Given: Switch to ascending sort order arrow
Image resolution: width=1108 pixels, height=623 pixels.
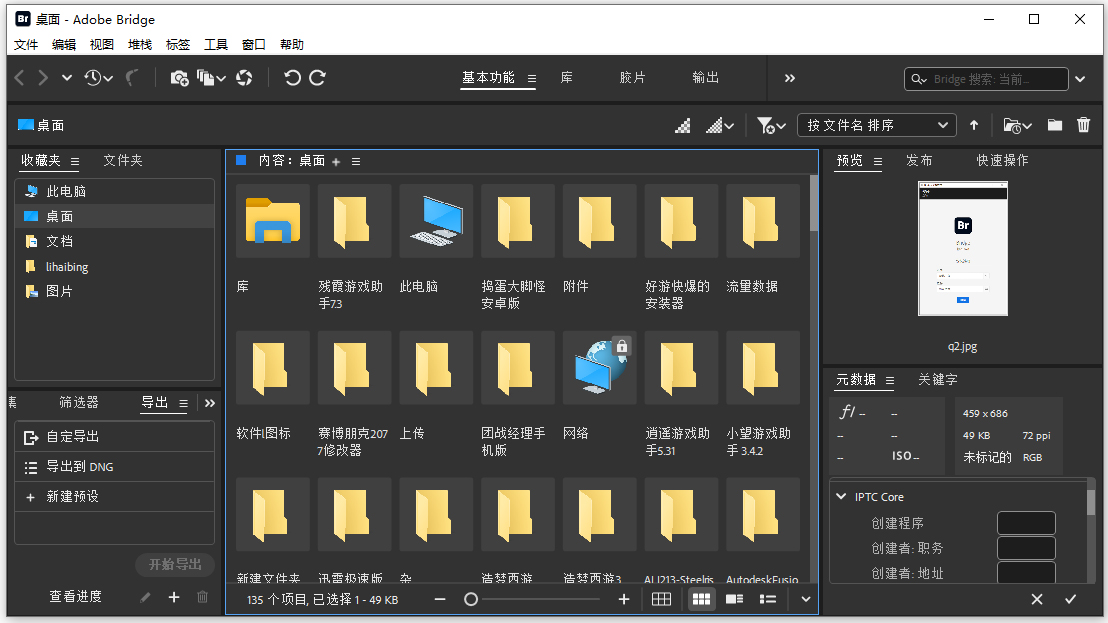Looking at the screenshot, I should pos(973,124).
